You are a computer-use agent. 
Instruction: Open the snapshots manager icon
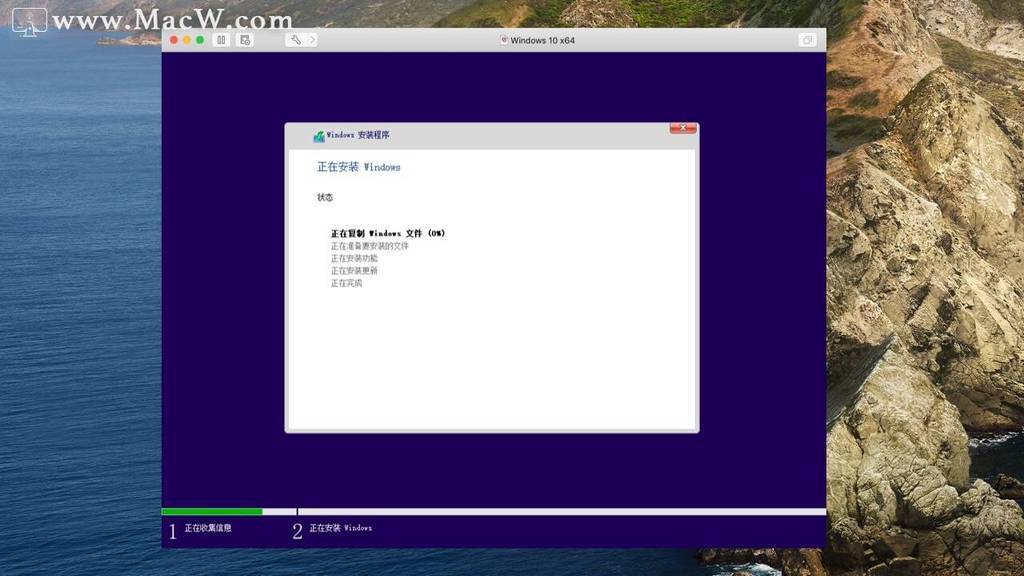point(245,40)
